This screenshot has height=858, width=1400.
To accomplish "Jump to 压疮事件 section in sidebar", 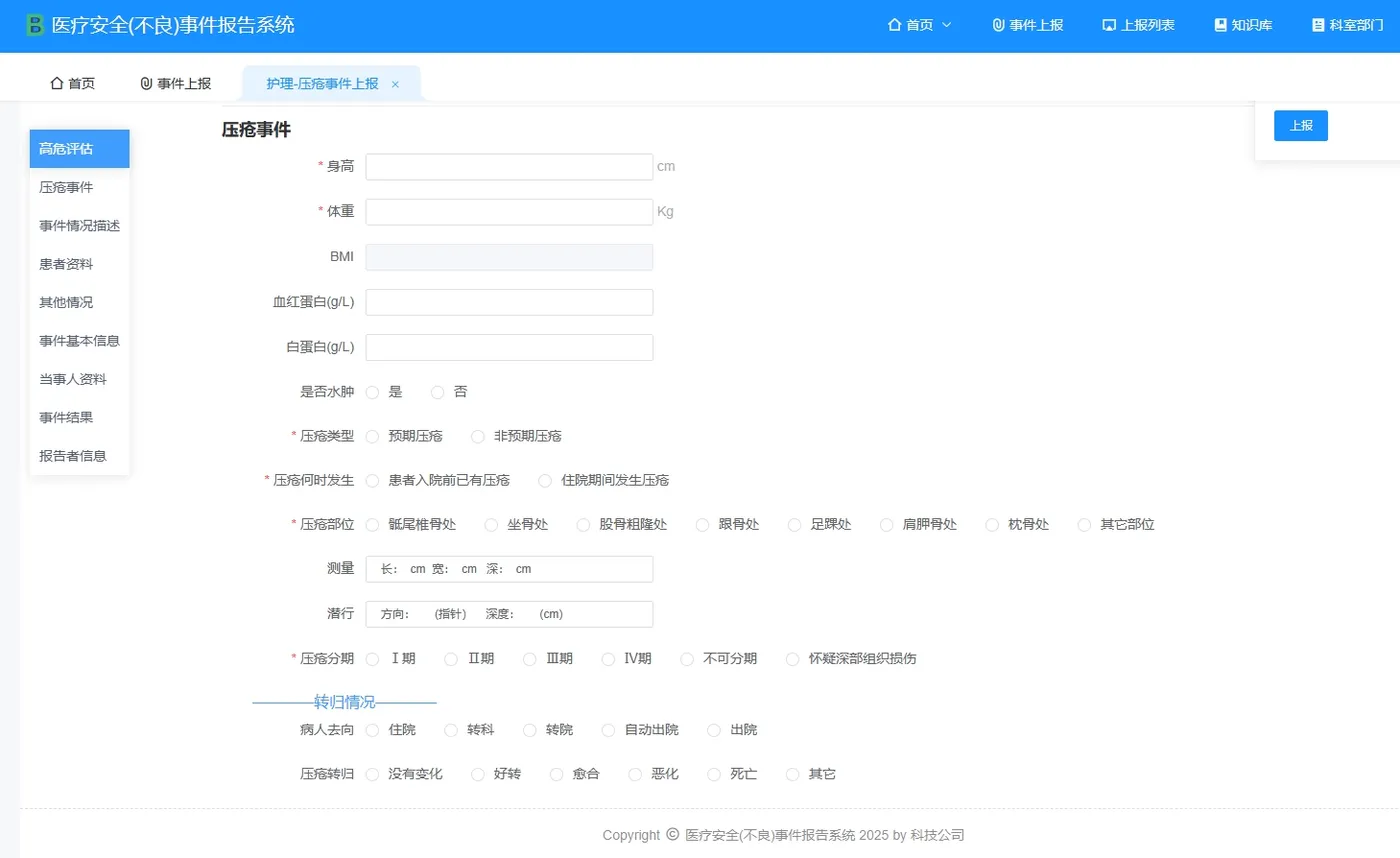I will coord(80,187).
